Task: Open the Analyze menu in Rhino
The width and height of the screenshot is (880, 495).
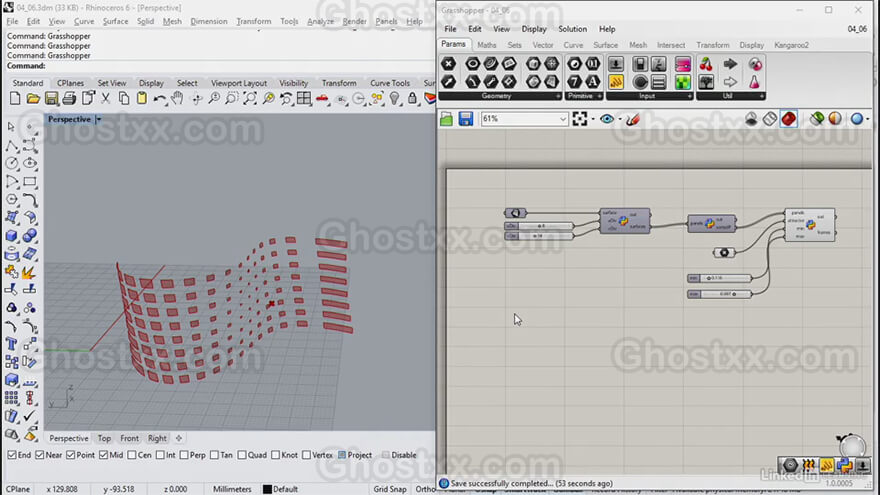Action: (x=320, y=21)
